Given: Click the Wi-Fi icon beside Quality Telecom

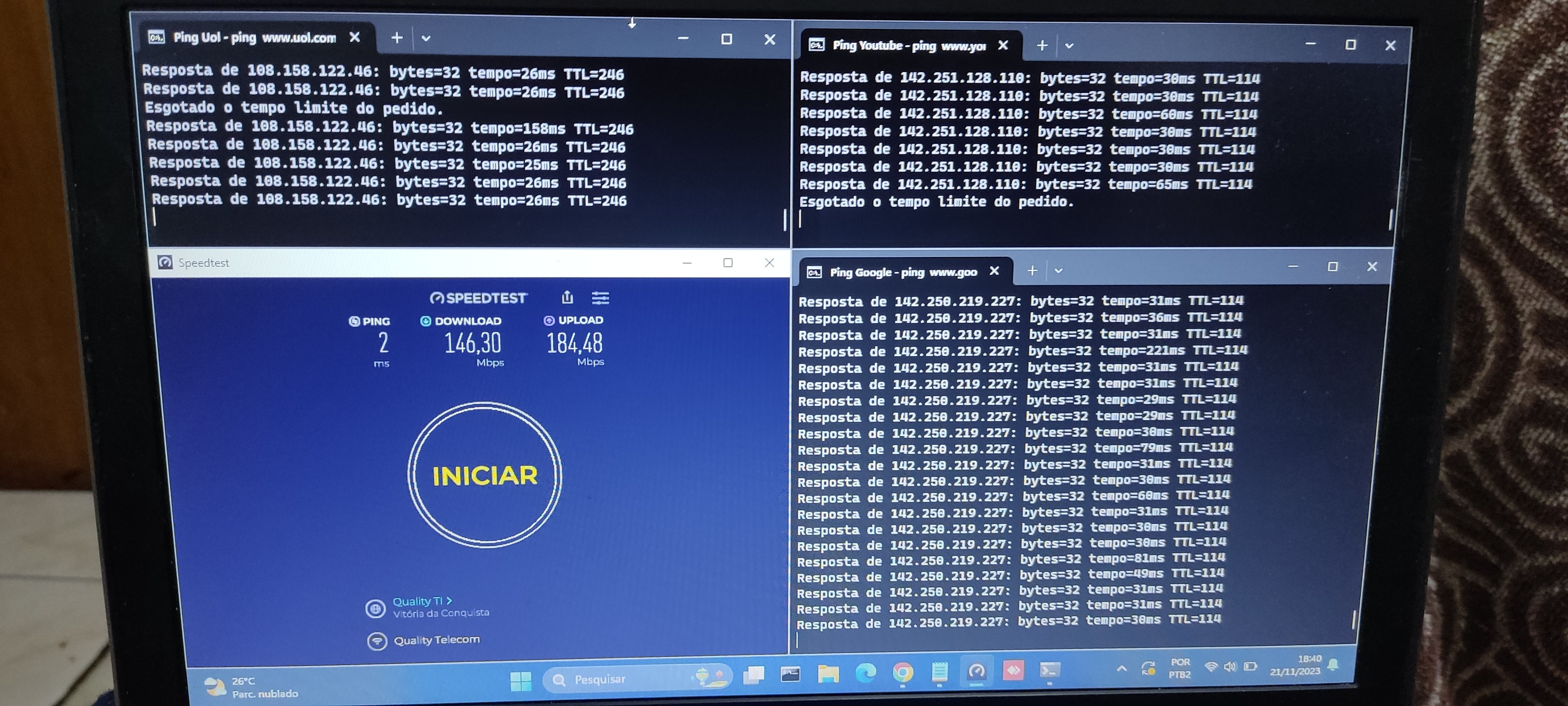Looking at the screenshot, I should [377, 641].
